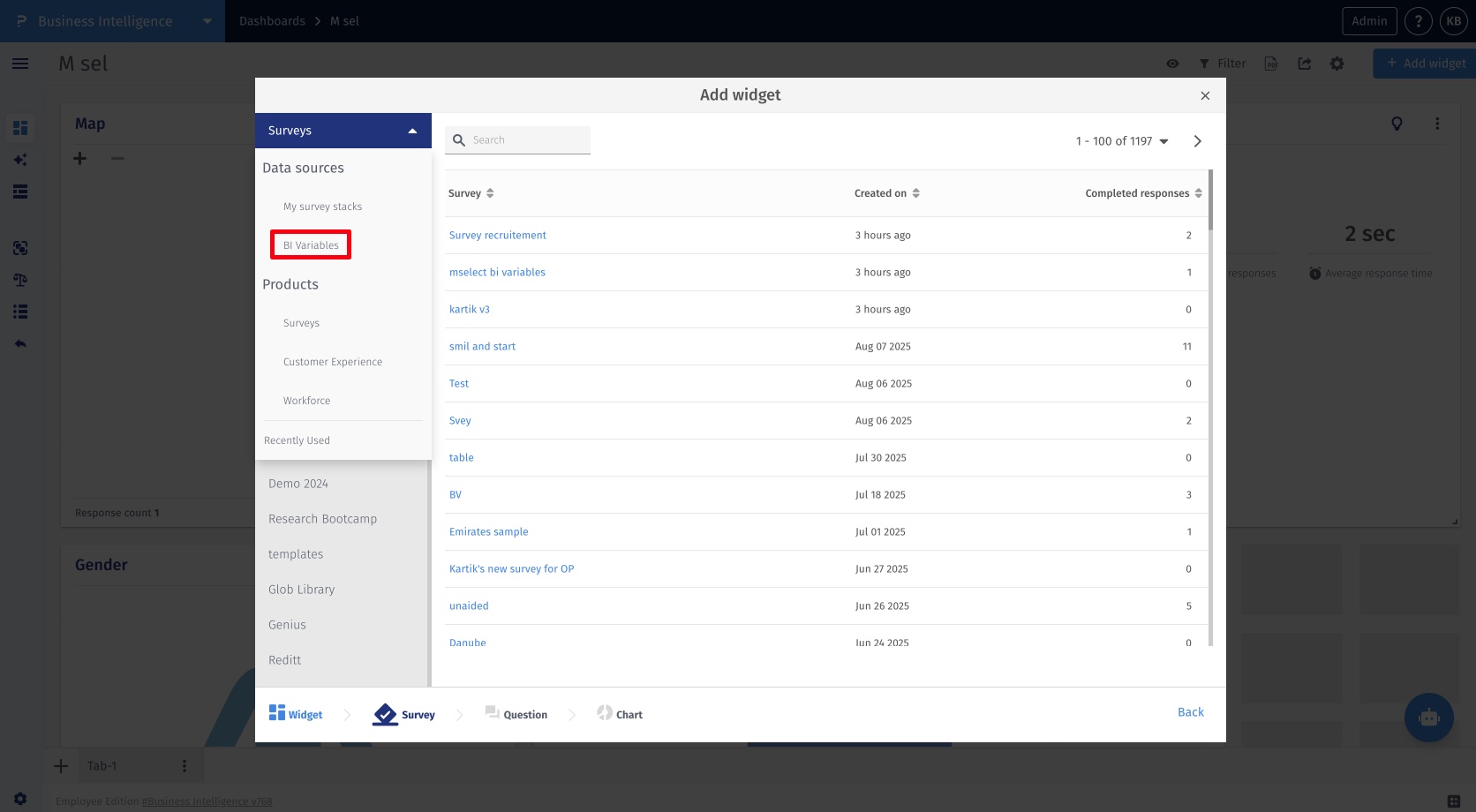Click the balance scale icon in sidebar

click(x=20, y=280)
